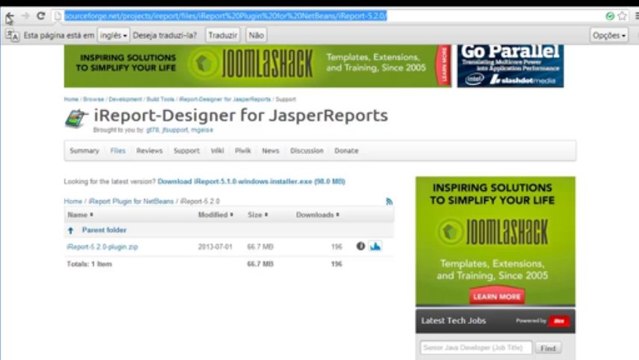Click the Traduzir button

click(x=223, y=35)
